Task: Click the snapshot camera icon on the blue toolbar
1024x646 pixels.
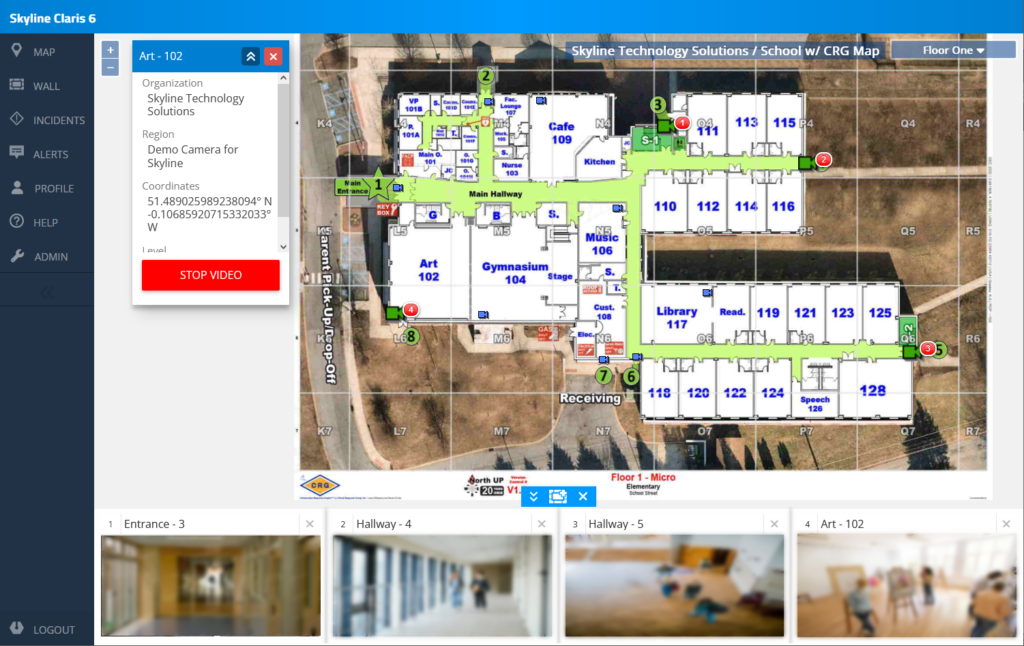Action: (x=558, y=495)
